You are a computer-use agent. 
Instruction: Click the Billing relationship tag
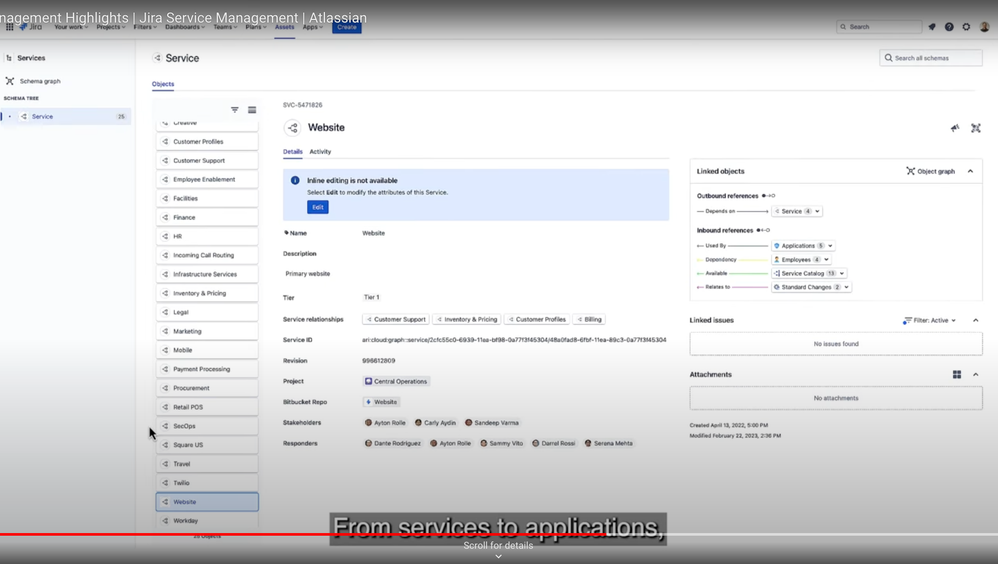coord(589,320)
